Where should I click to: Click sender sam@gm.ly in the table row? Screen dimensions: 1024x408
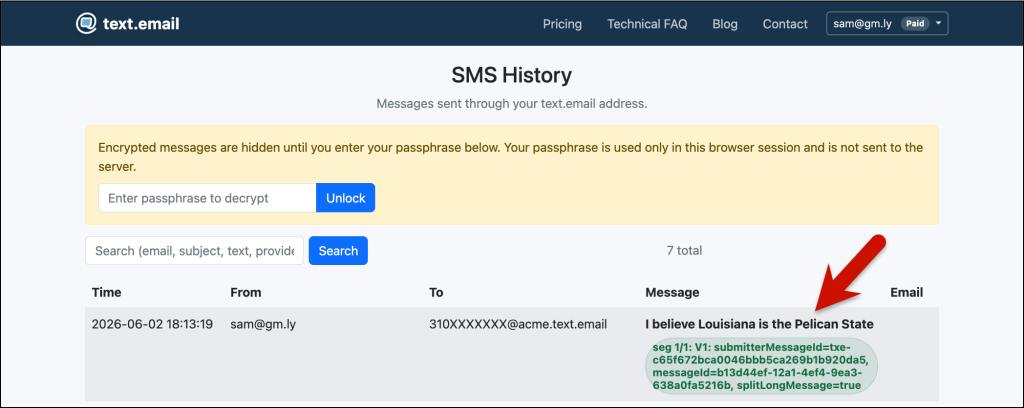(263, 324)
